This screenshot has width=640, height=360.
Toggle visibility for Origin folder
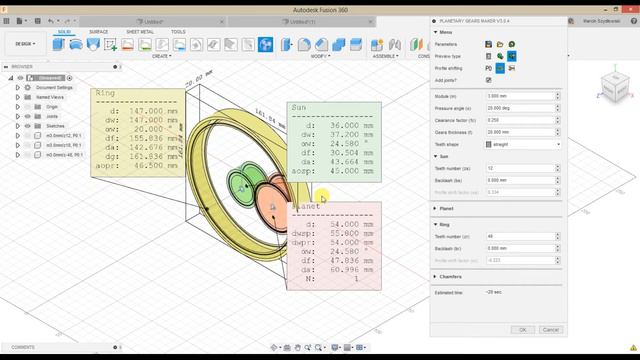(28, 107)
